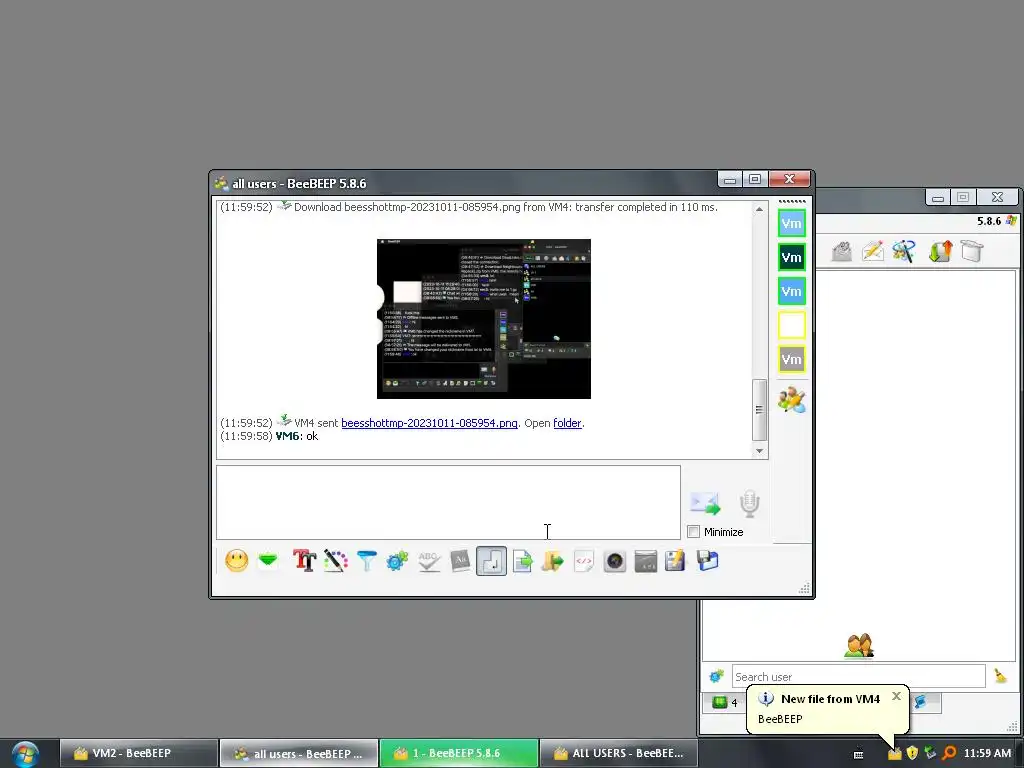Select the first light-blue Vm user avatar
Image resolution: width=1024 pixels, height=768 pixels.
[792, 223]
